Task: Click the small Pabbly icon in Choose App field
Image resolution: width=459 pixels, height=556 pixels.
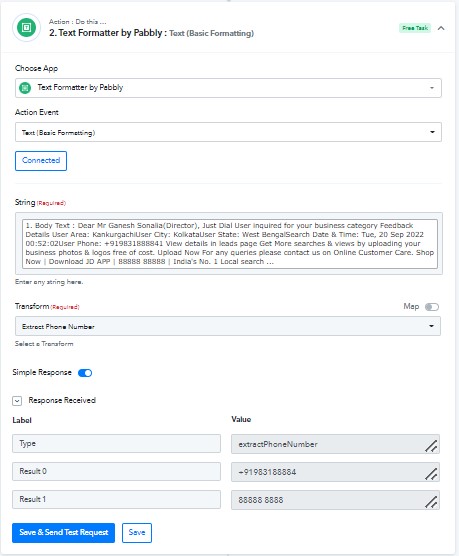Action: [x=25, y=88]
